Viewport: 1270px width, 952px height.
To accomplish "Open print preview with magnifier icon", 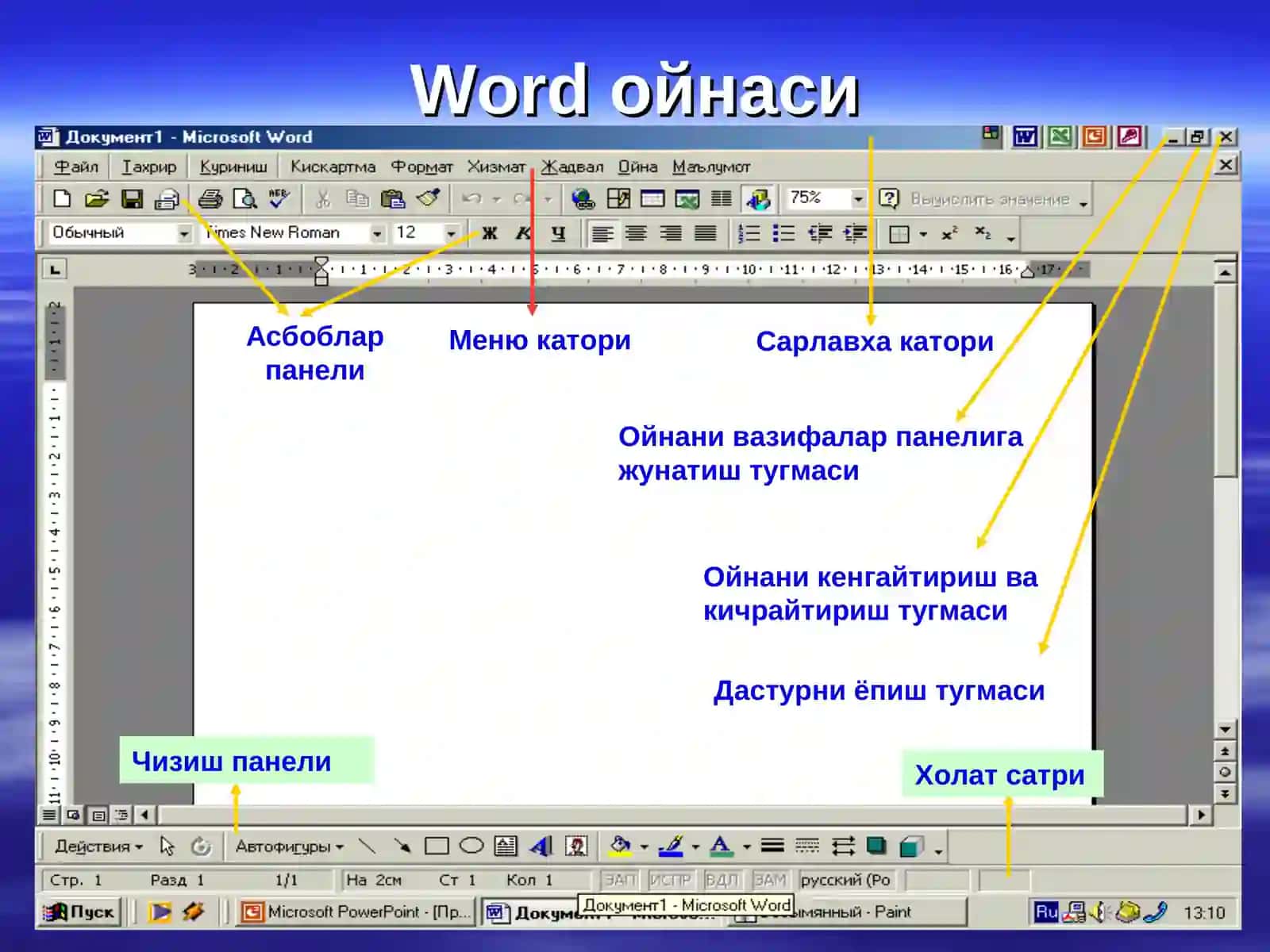I will (x=244, y=199).
